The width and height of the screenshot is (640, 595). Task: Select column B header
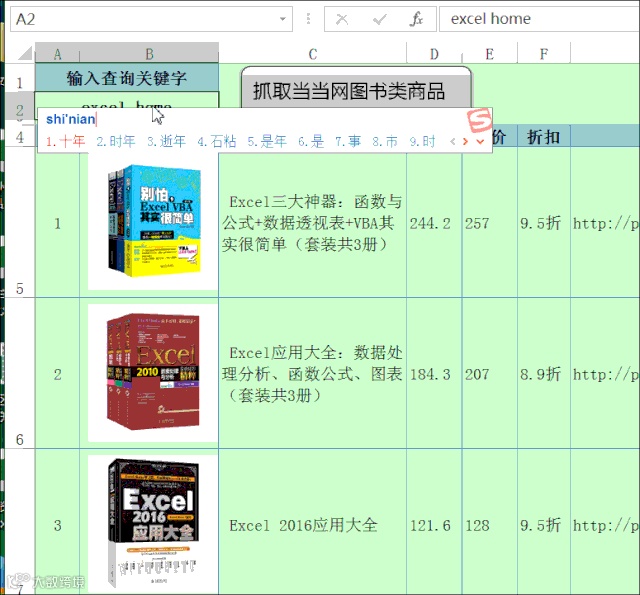149,53
